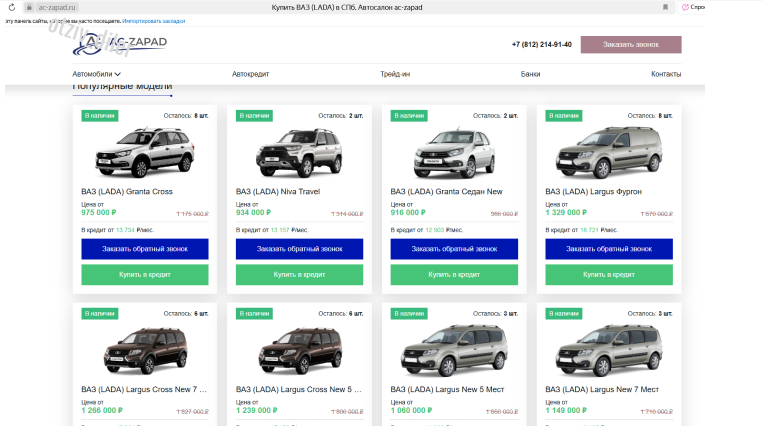Viewport: 762px width, 426px height.
Task: Buy Granta Седан New on credit
Action: [454, 274]
